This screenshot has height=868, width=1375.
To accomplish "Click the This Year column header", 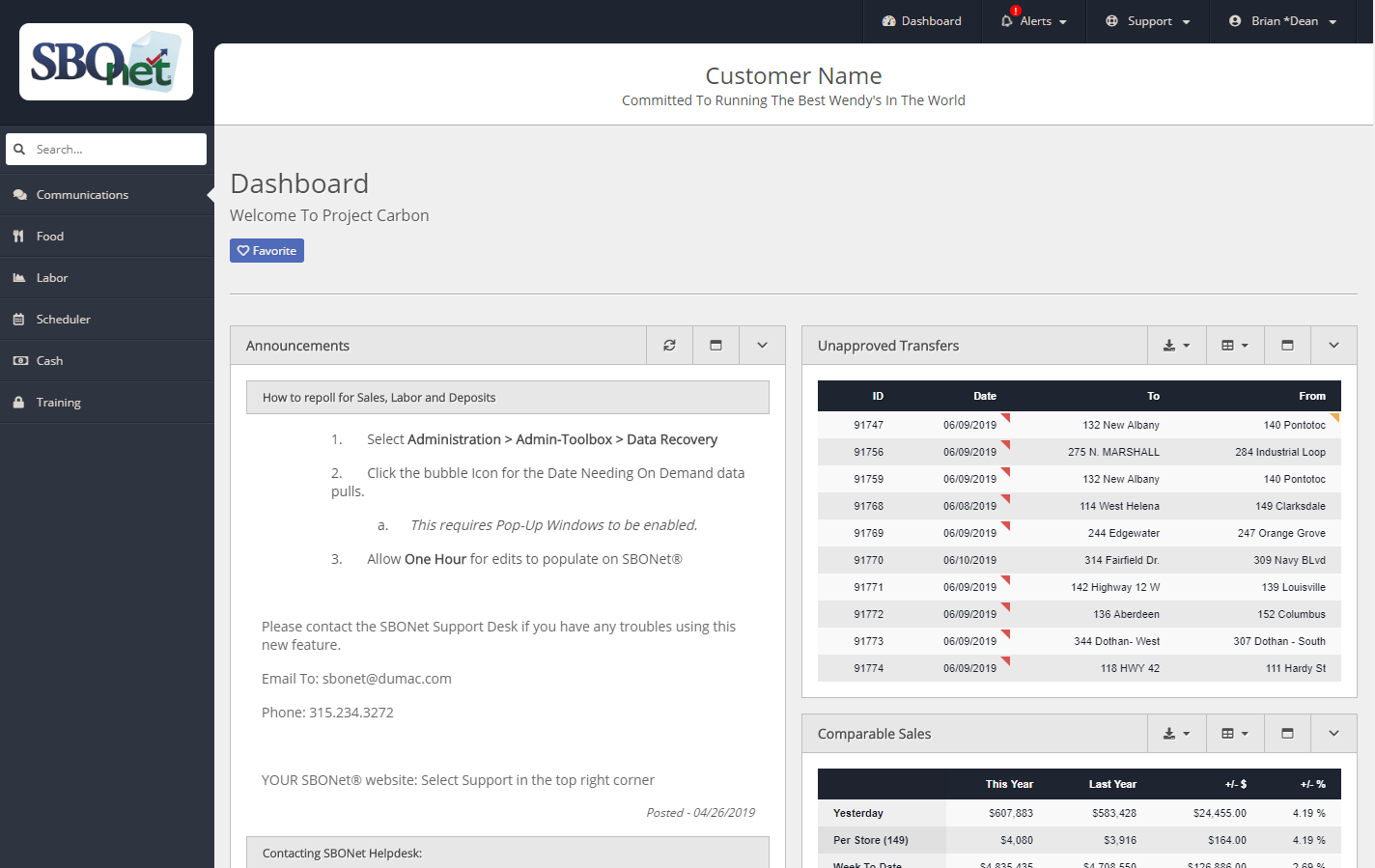I will (1009, 784).
